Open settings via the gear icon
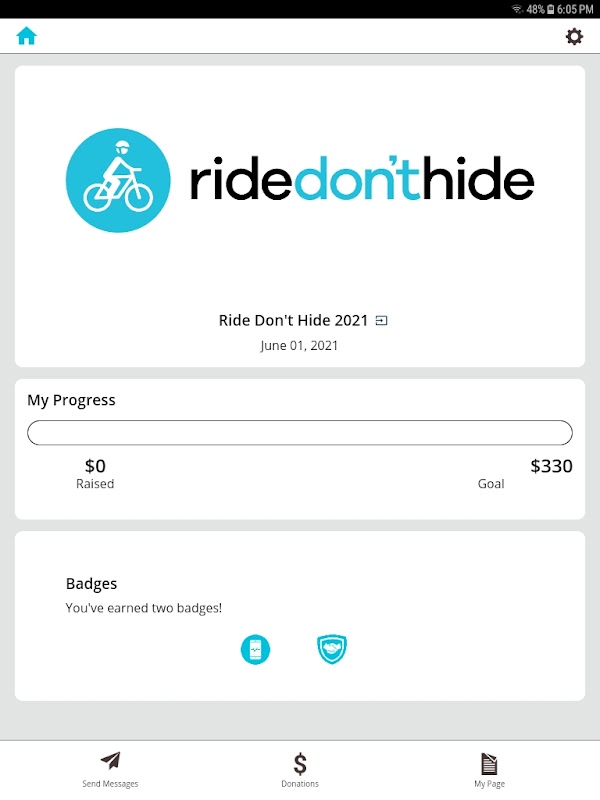 click(x=574, y=36)
